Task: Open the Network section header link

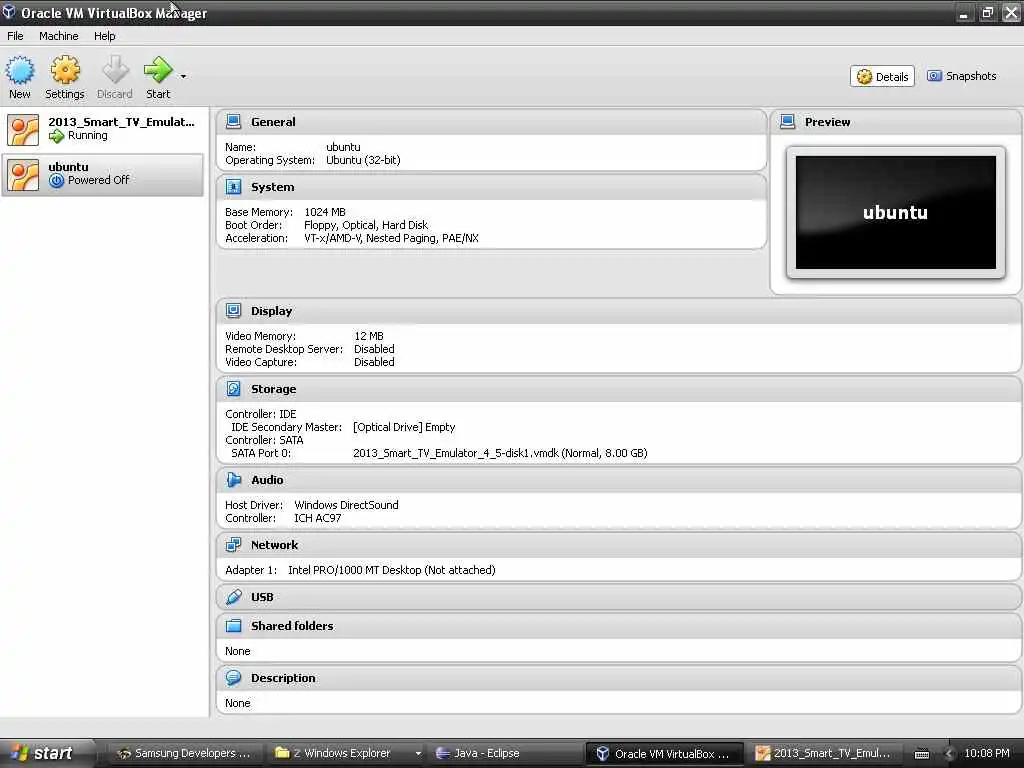Action: click(x=274, y=545)
